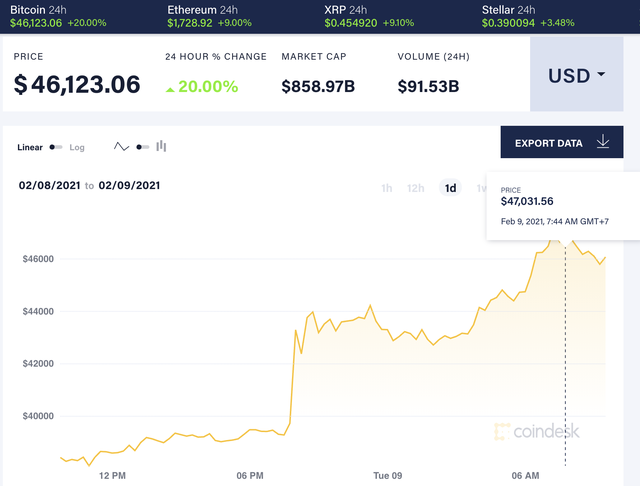Open XRP 24h ticker in top bar
This screenshot has width=640, height=486.
point(369,16)
